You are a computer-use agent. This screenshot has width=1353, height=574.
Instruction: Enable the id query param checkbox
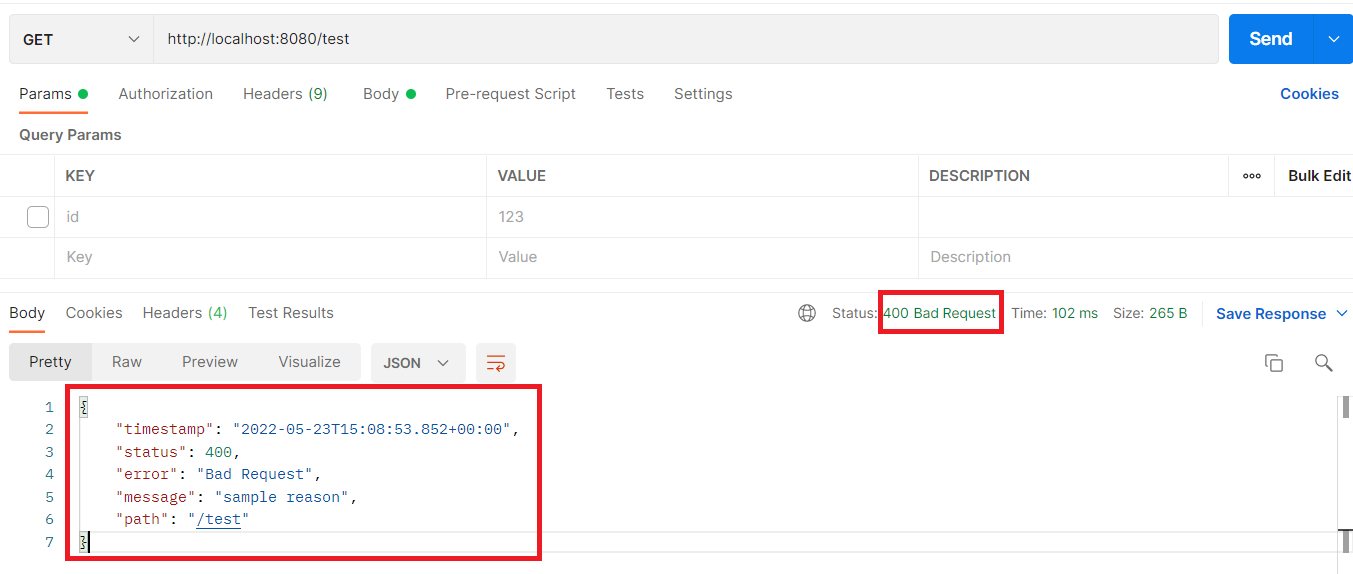tap(38, 216)
